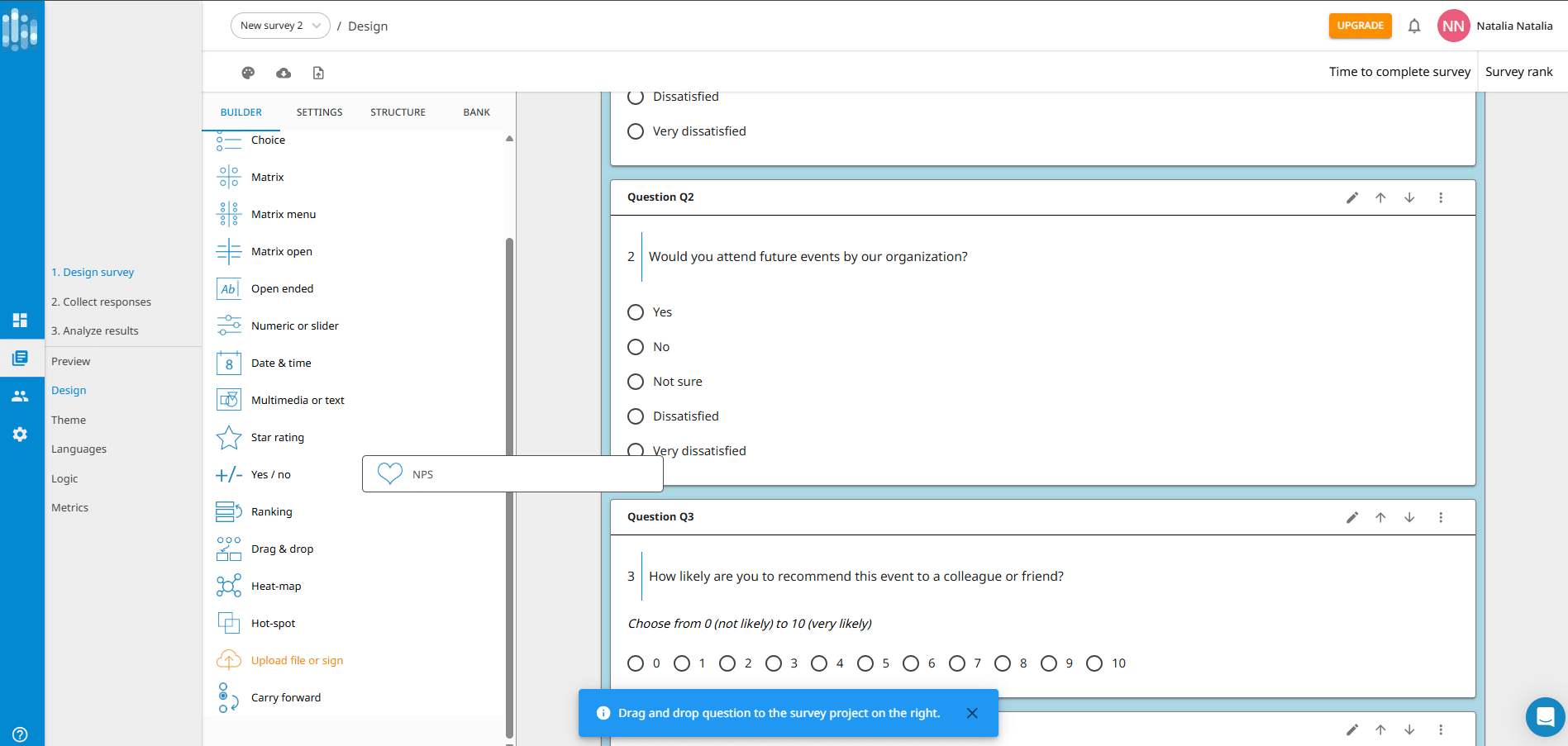Move Question Q3 down
This screenshot has width=1568, height=746.
click(x=1409, y=517)
